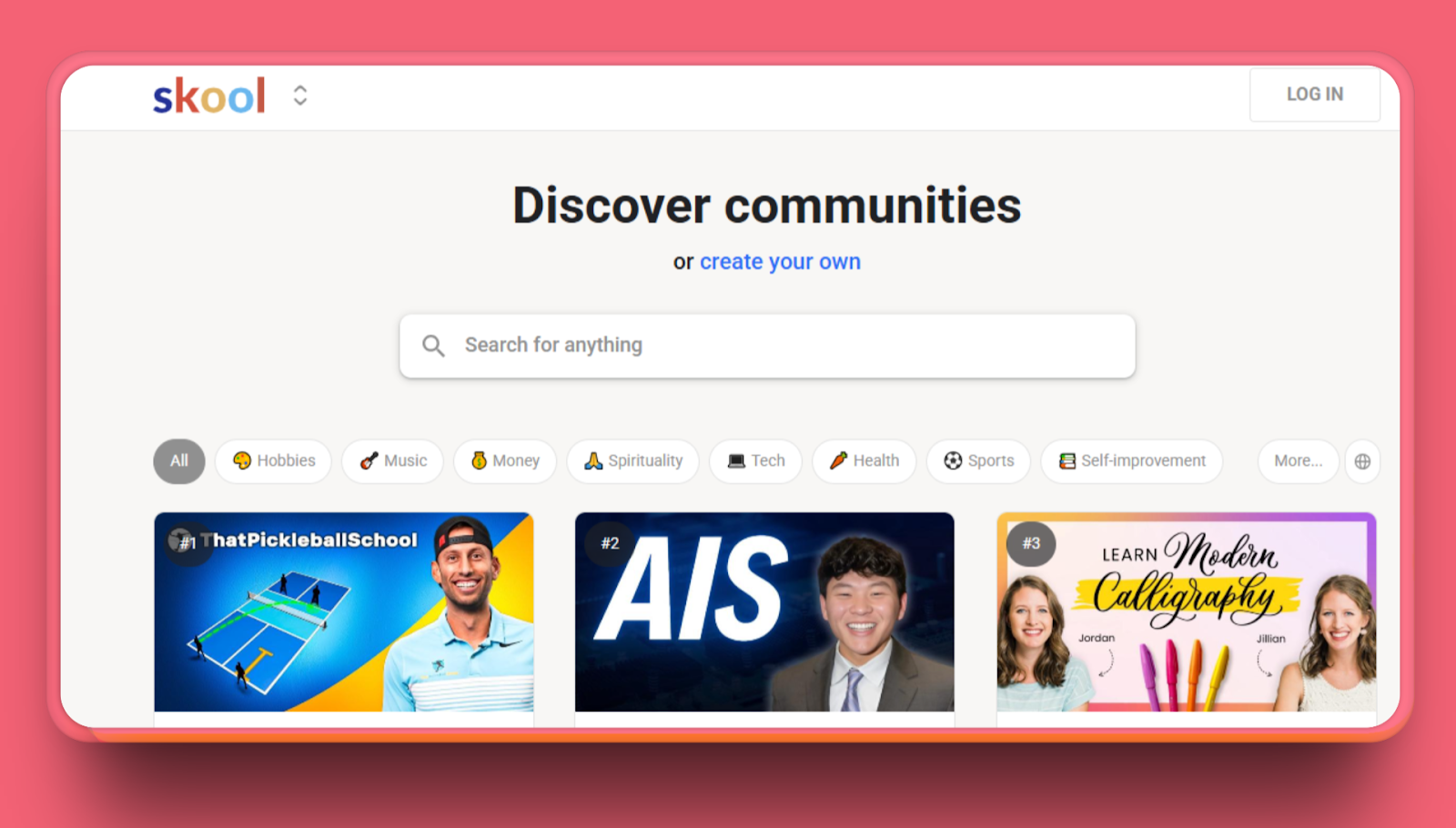Select the Self-improvement books chip

(1132, 461)
